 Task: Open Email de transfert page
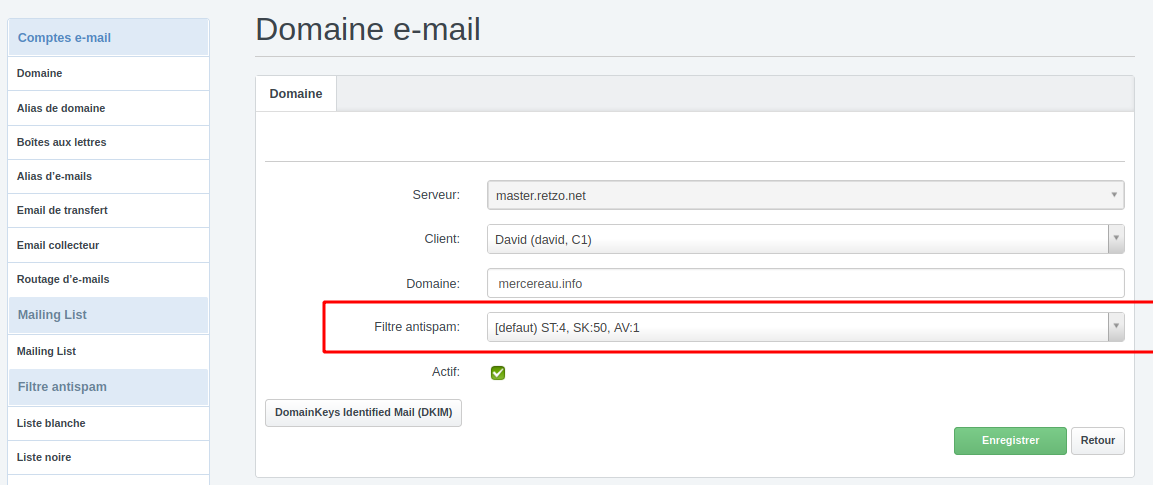click(x=62, y=210)
